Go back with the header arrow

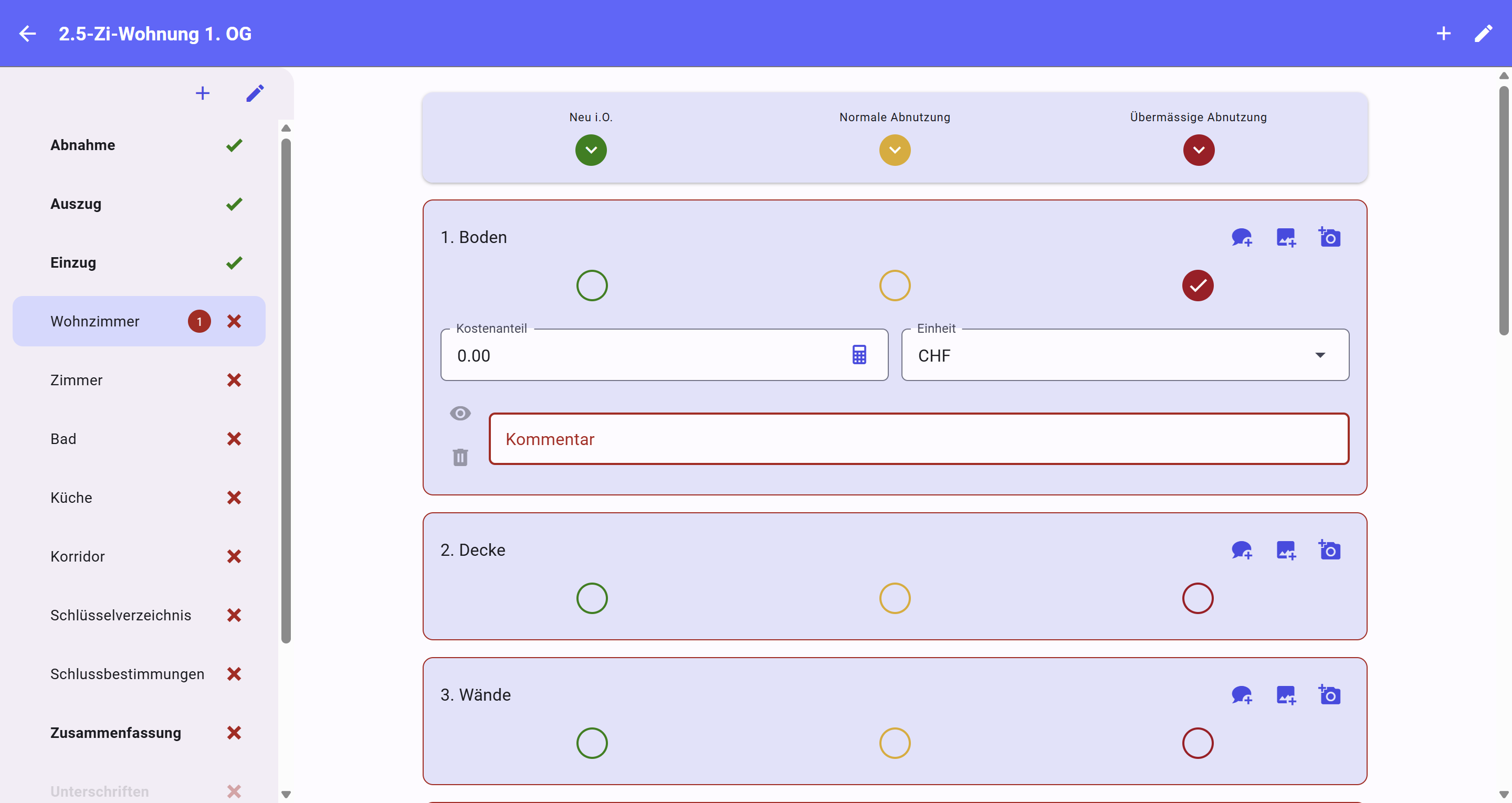point(28,34)
